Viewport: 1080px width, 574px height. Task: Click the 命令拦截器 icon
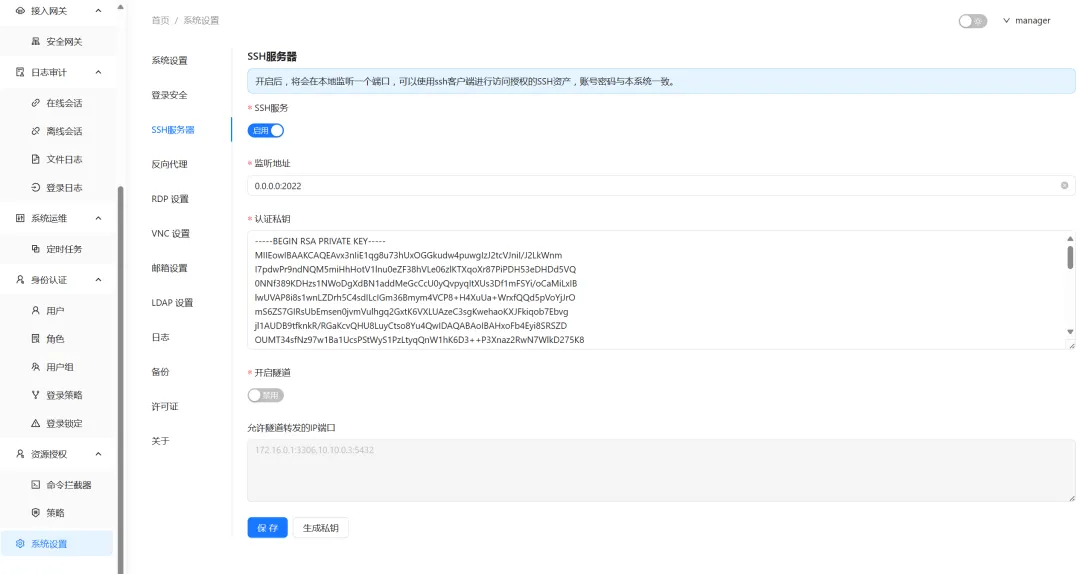pyautogui.click(x=36, y=484)
